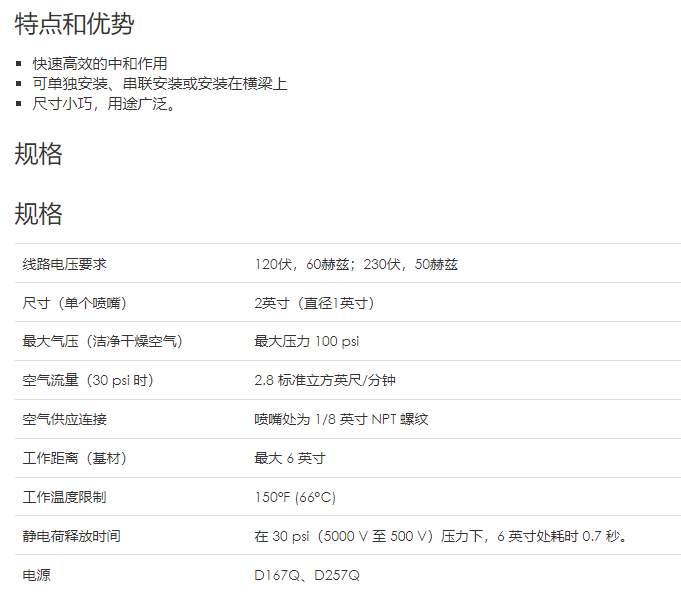Click the 尺寸小巧，用途广泛 bullet text

pyautogui.click(x=105, y=104)
